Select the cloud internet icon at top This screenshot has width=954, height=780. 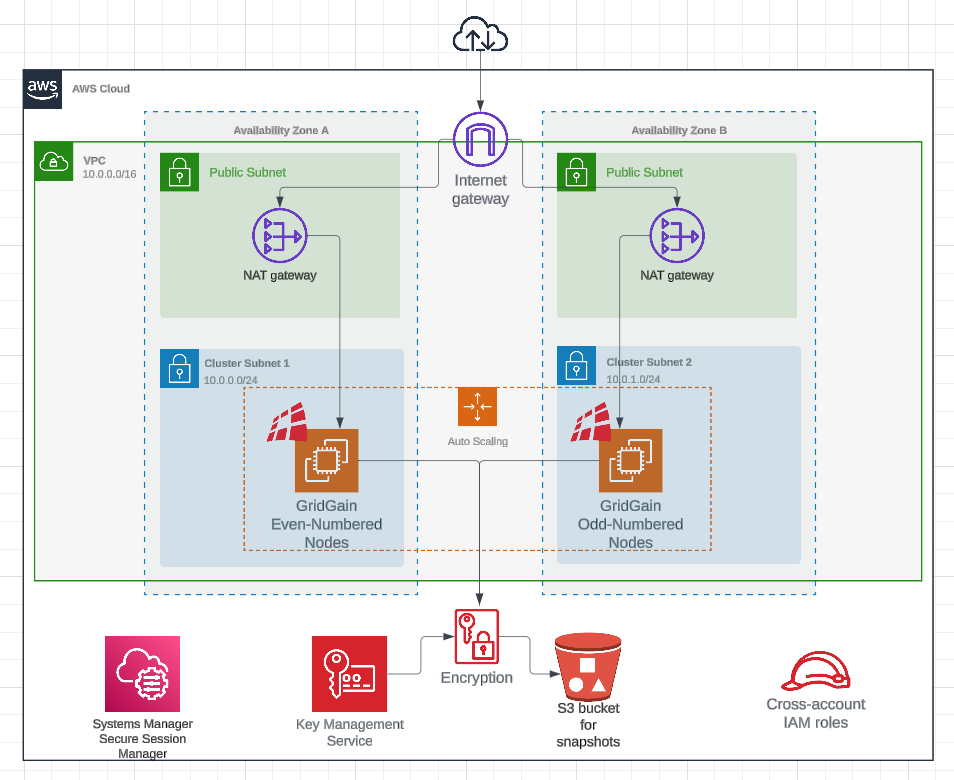click(x=481, y=38)
